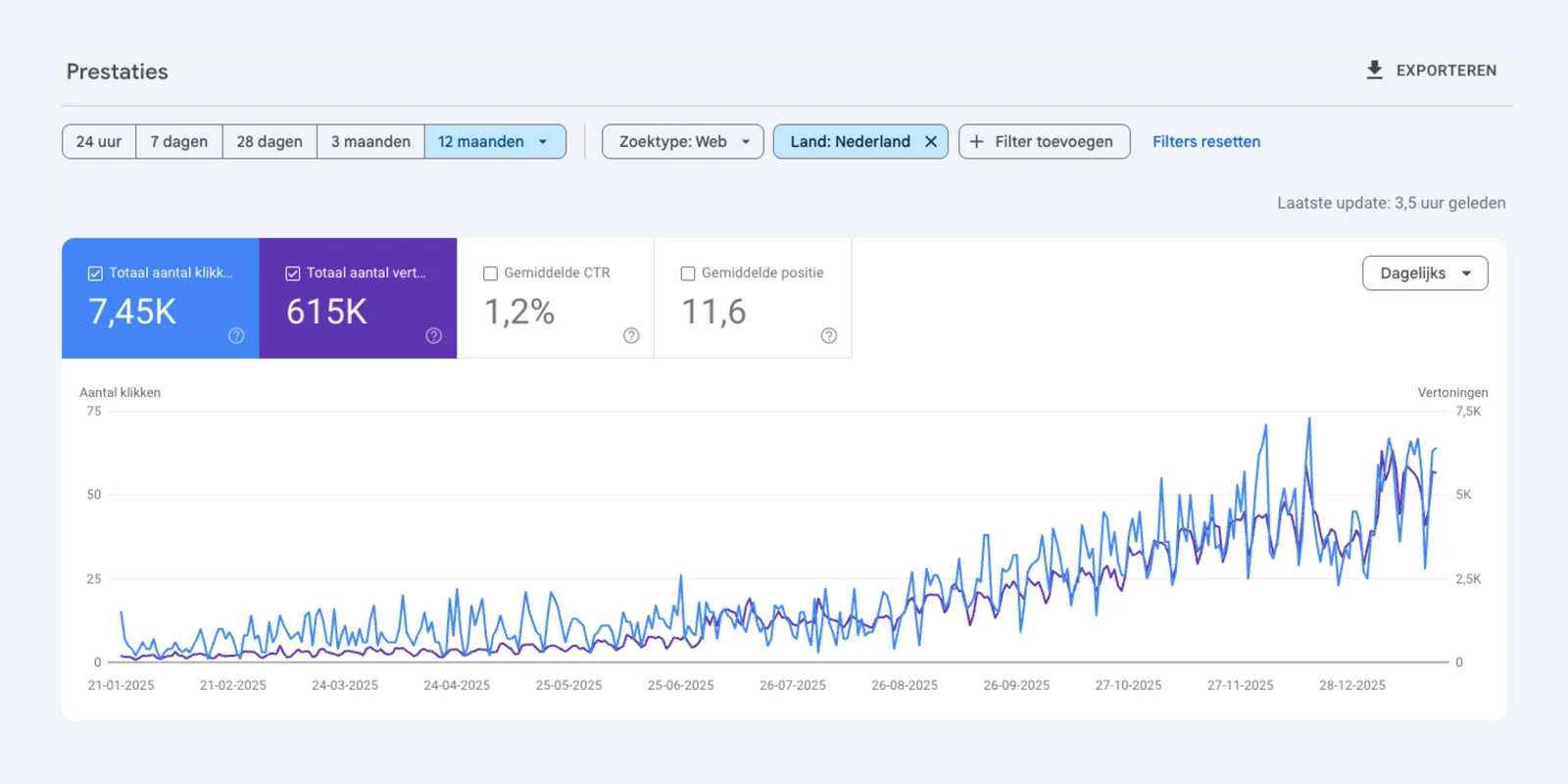
Task: Click the 27-10-2025 axis date
Action: point(1129,686)
